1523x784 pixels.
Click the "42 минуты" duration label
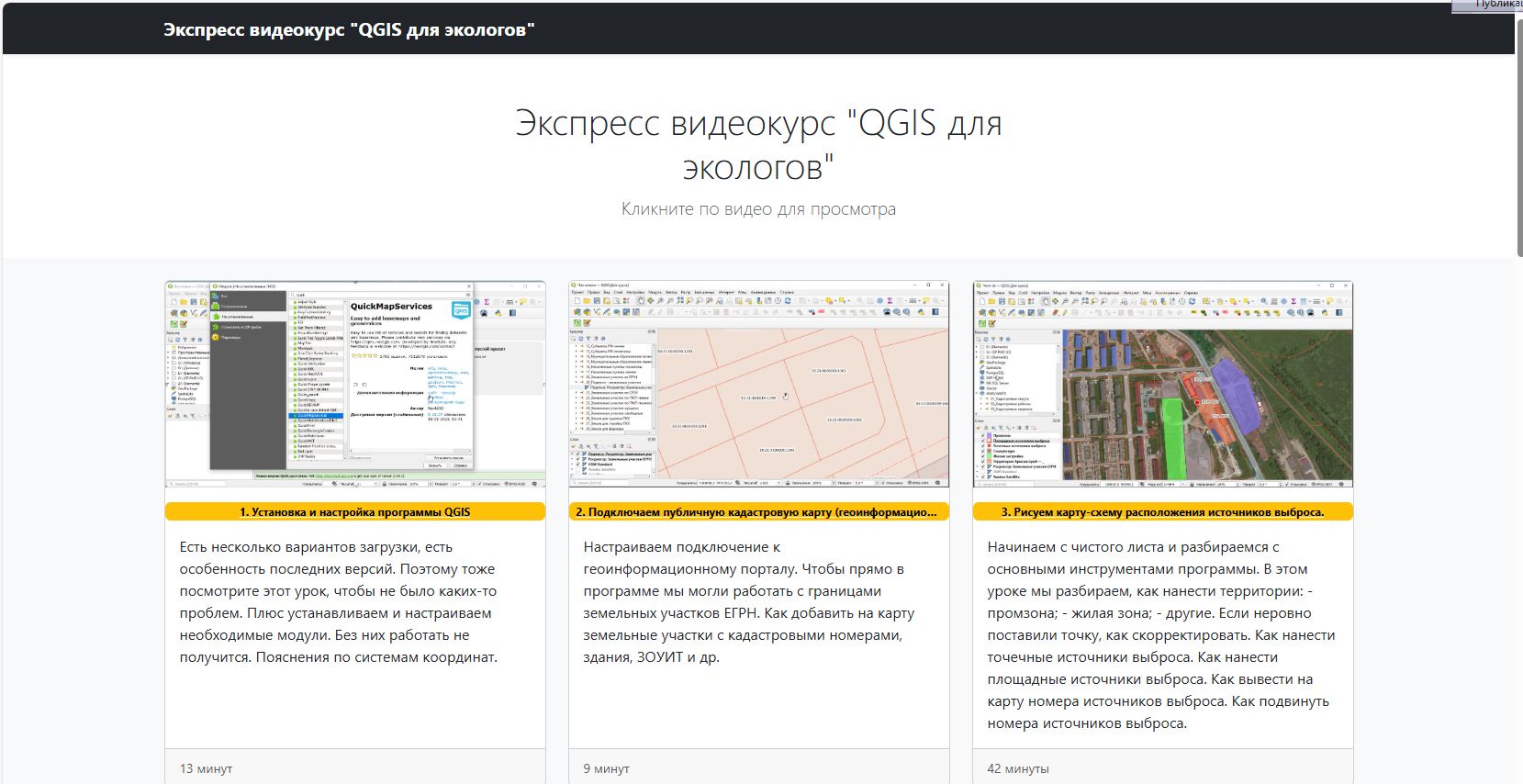click(1018, 768)
